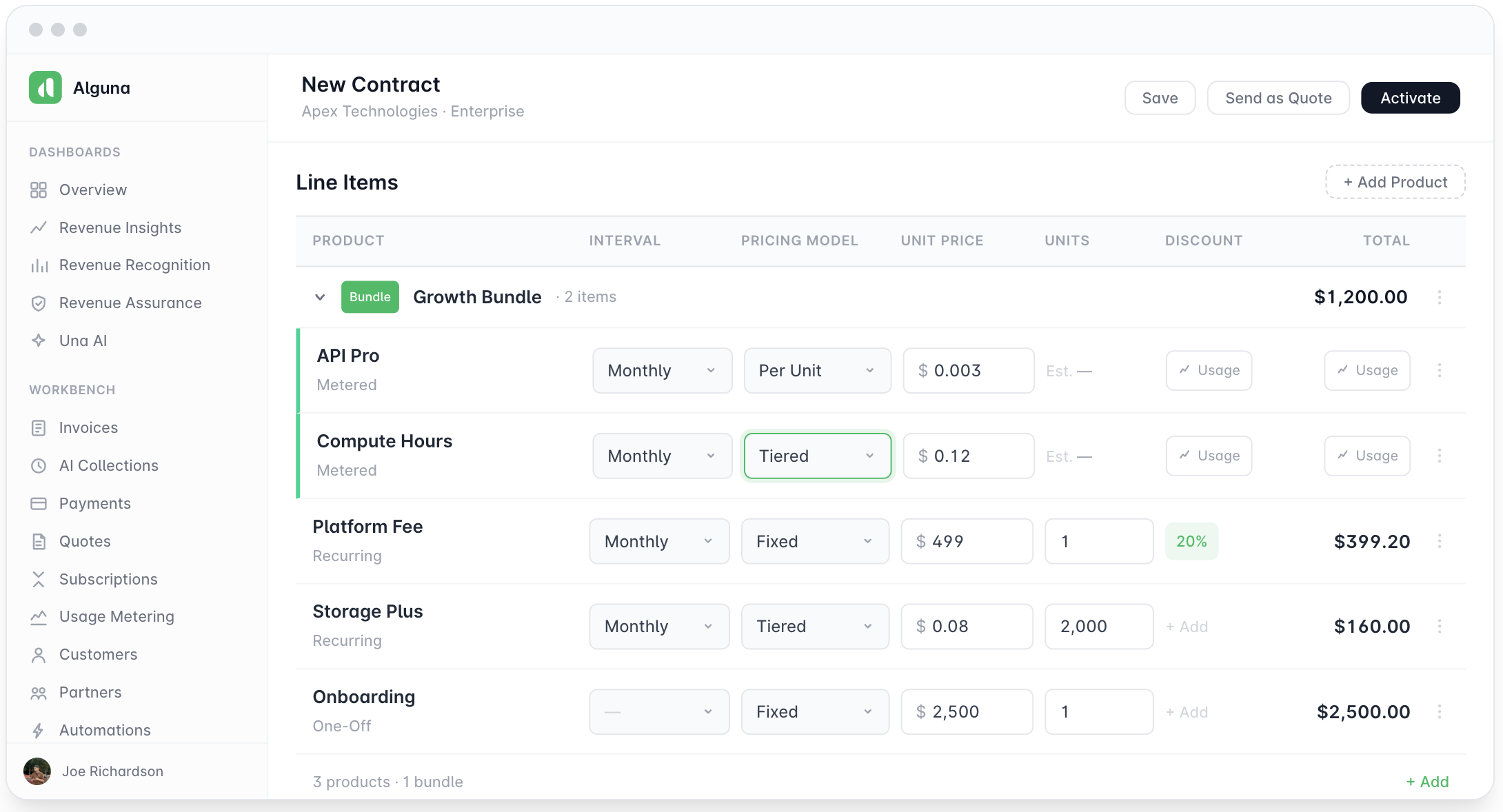This screenshot has width=1503, height=812.
Task: Click the Usage Metering chart icon
Action: point(39,617)
